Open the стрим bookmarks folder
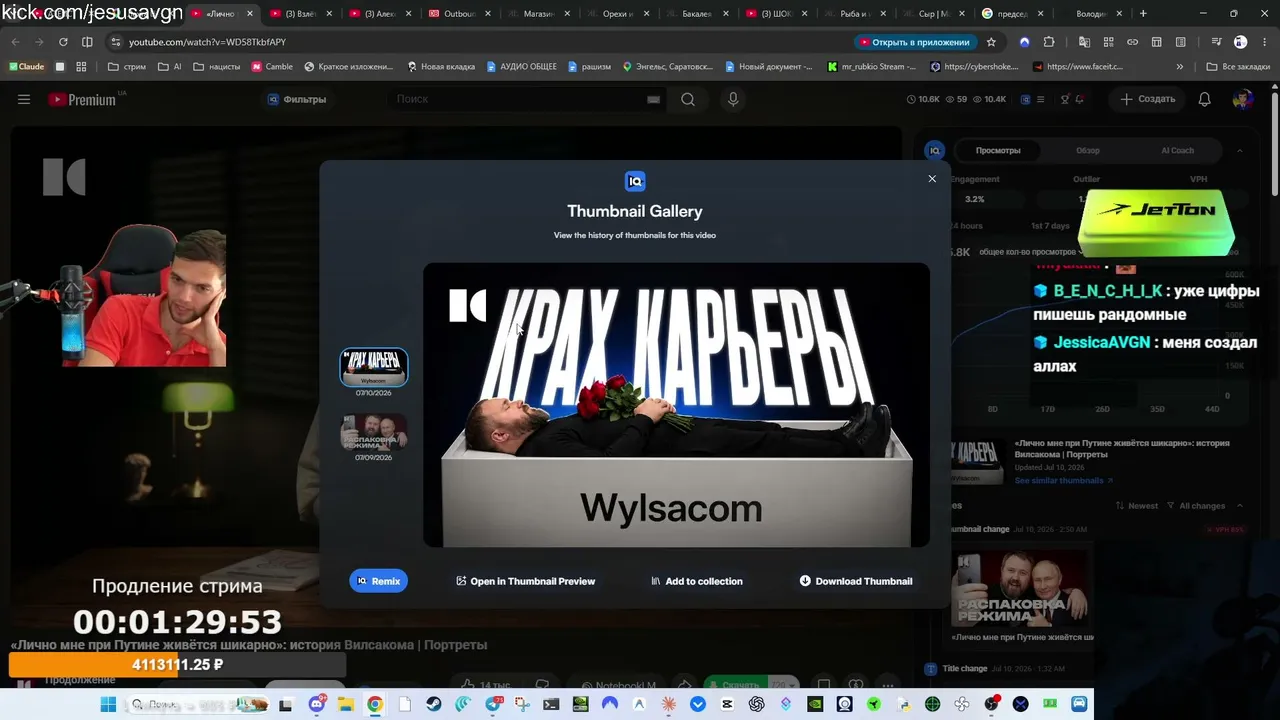Image resolution: width=1280 pixels, height=720 pixels. pos(127,67)
